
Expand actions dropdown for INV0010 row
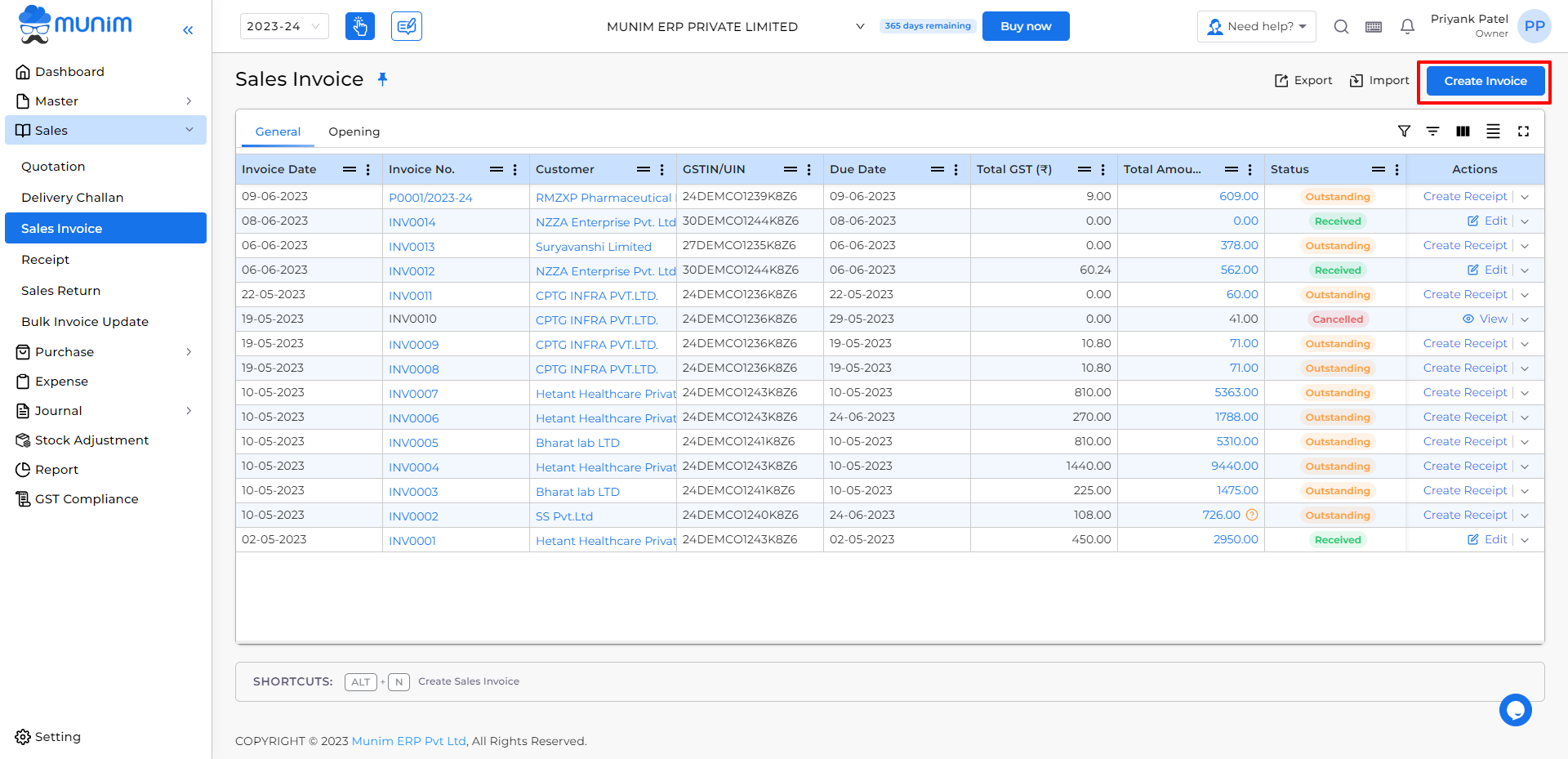(1525, 319)
